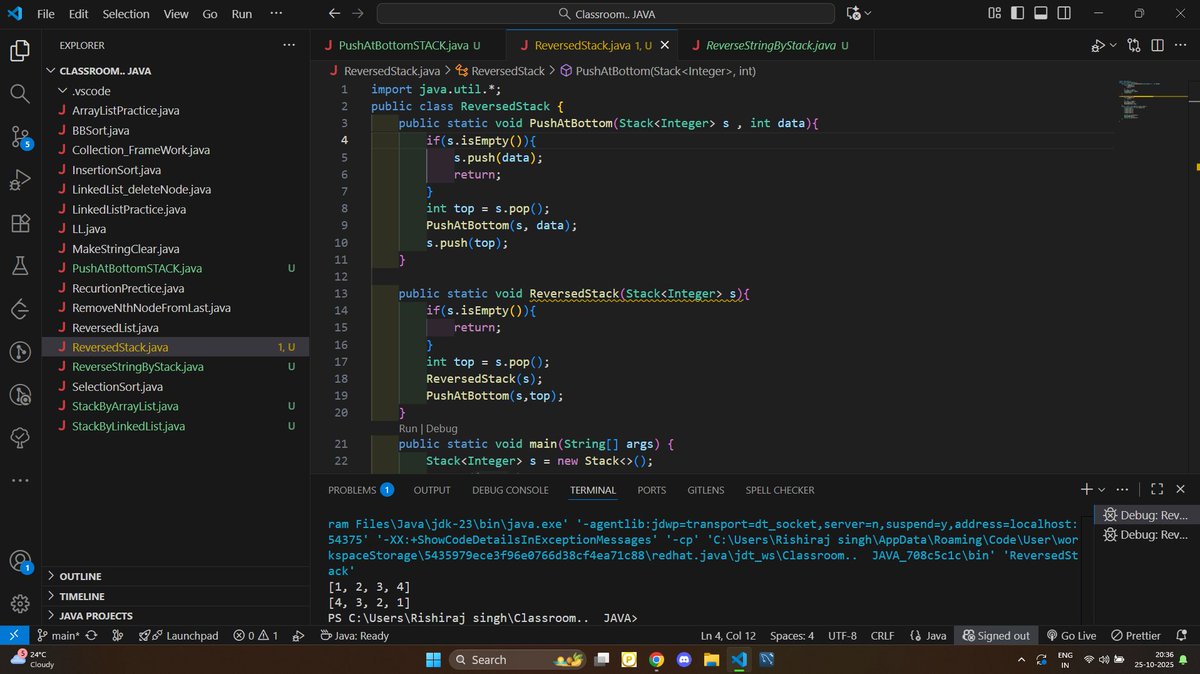
Task: Click the Signed out status button
Action: (996, 635)
